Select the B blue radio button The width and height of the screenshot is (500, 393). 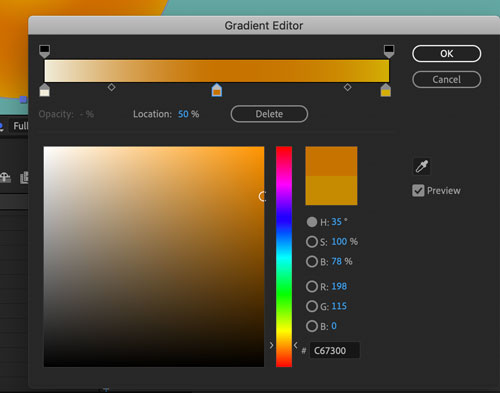coord(312,326)
